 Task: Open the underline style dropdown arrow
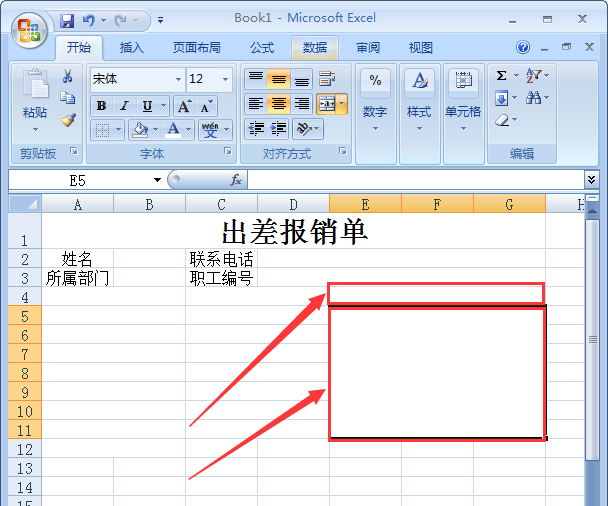pos(164,106)
